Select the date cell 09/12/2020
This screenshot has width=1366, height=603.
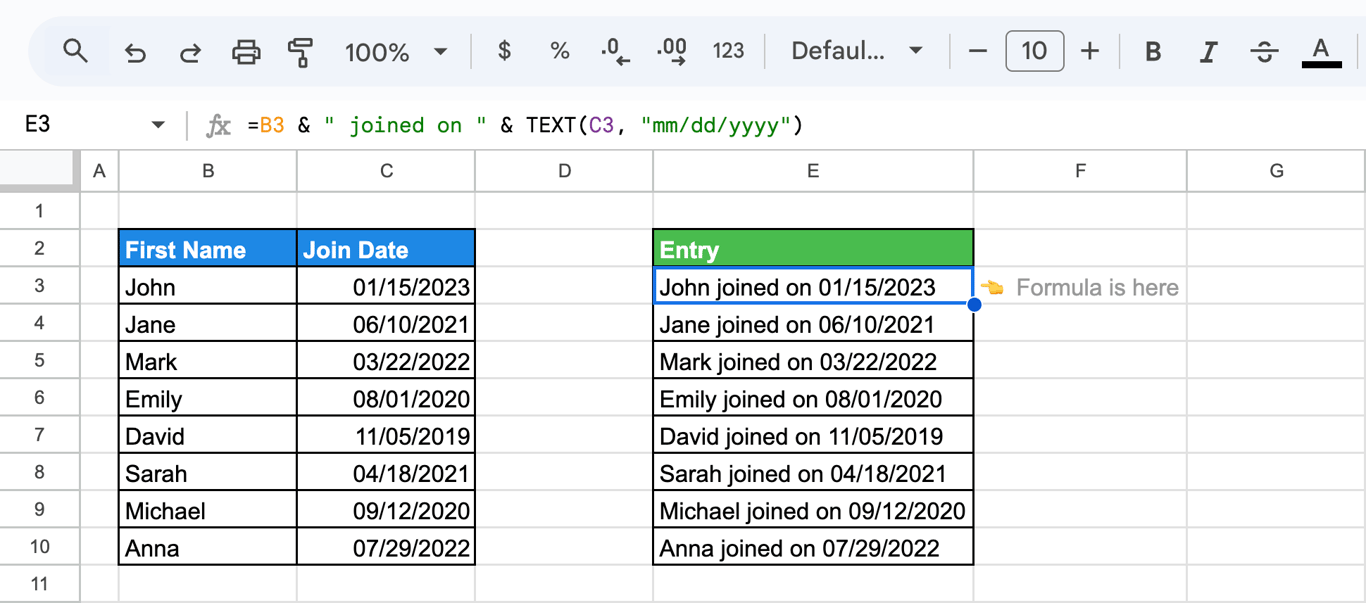point(386,510)
